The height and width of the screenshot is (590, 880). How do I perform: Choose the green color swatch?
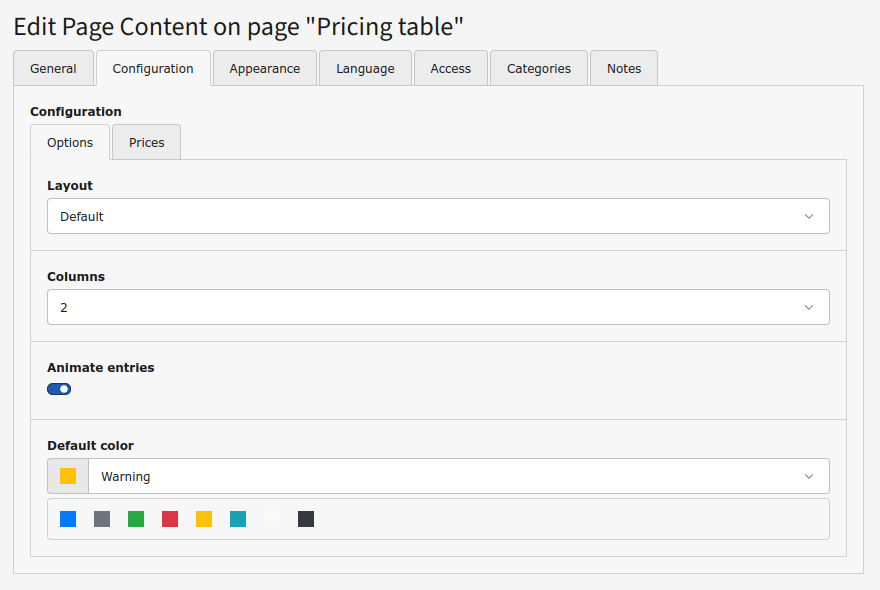136,519
